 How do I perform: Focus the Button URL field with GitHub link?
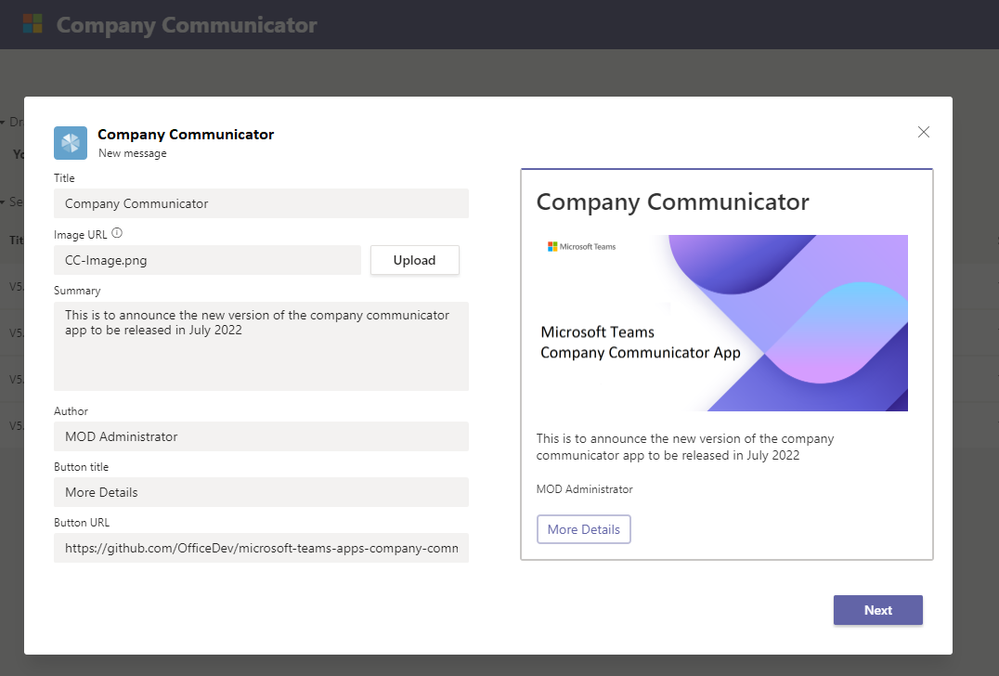pos(261,548)
